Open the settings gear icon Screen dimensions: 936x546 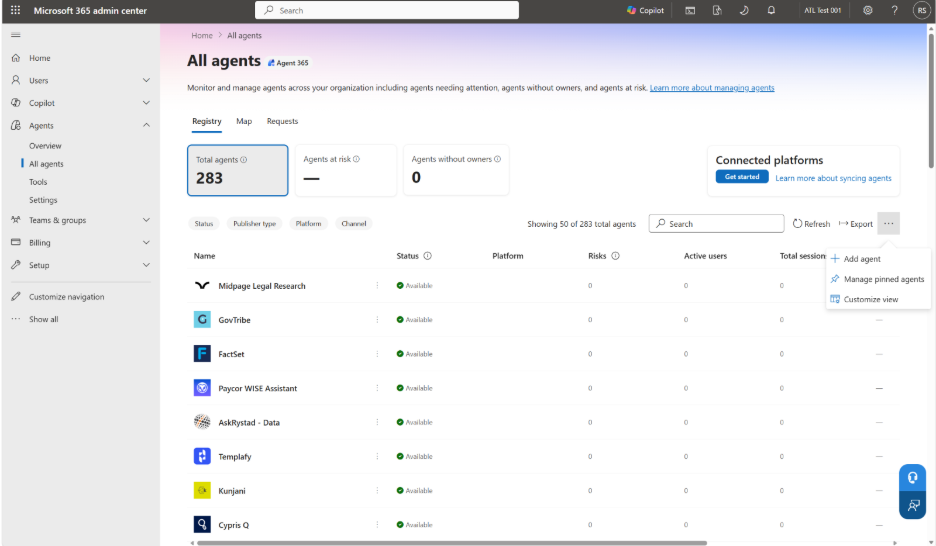point(868,10)
